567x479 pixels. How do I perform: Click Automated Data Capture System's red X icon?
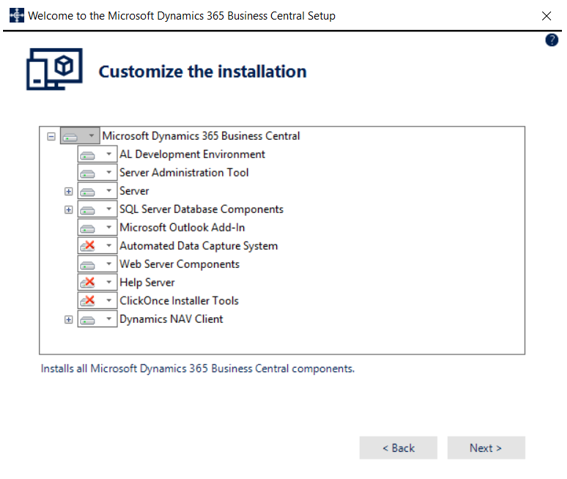pyautogui.click(x=88, y=245)
